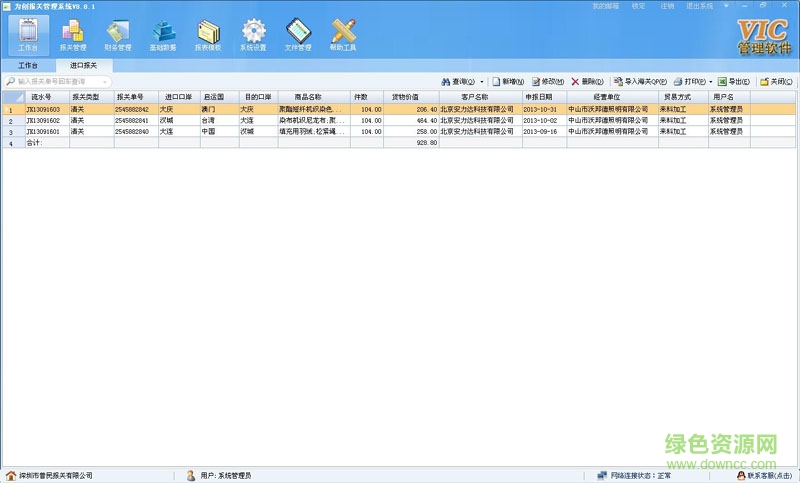The height and width of the screenshot is (483, 800).
Task: Expand the 打印 print dropdown arrow
Action: (x=711, y=81)
